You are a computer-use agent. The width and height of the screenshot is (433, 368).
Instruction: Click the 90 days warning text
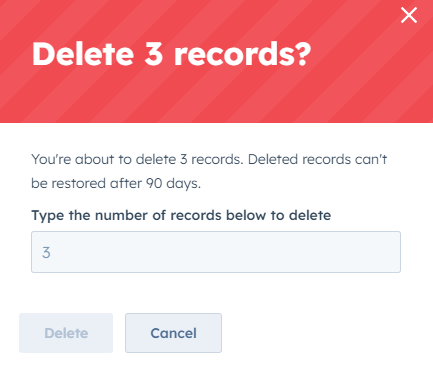coord(116,183)
